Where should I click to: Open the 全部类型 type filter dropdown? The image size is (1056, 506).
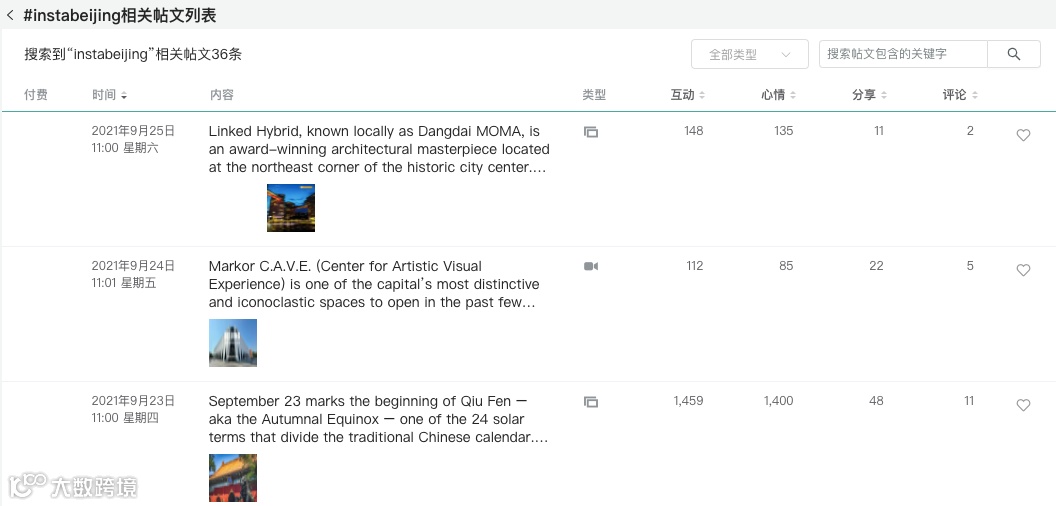click(x=749, y=54)
